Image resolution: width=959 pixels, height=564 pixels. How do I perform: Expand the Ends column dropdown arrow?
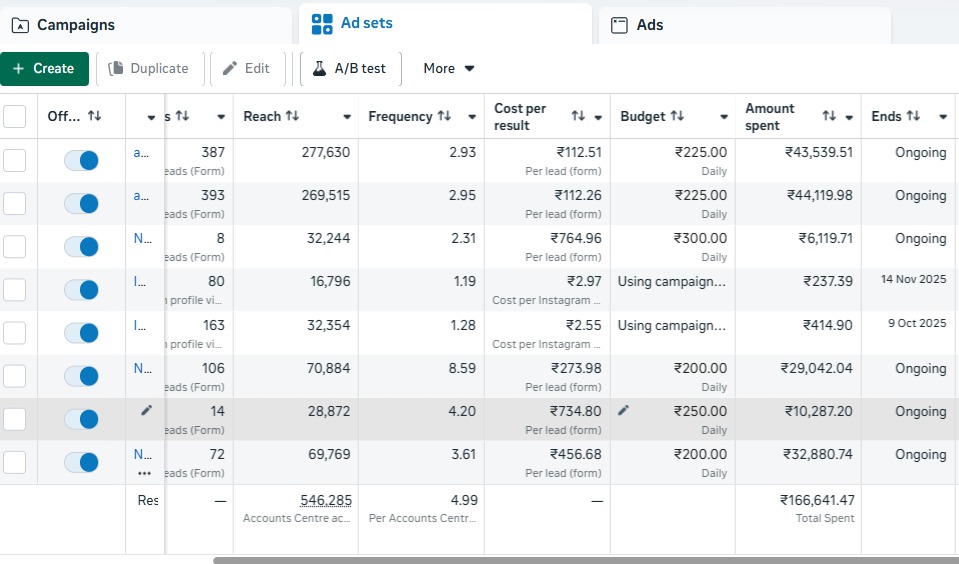pos(943,118)
